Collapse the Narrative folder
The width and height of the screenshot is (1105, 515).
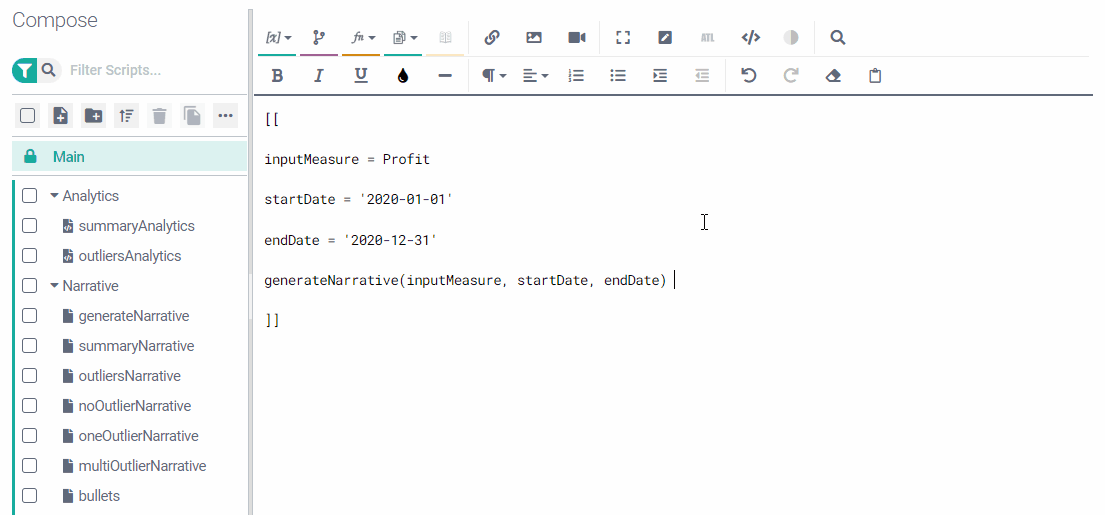[x=54, y=286]
